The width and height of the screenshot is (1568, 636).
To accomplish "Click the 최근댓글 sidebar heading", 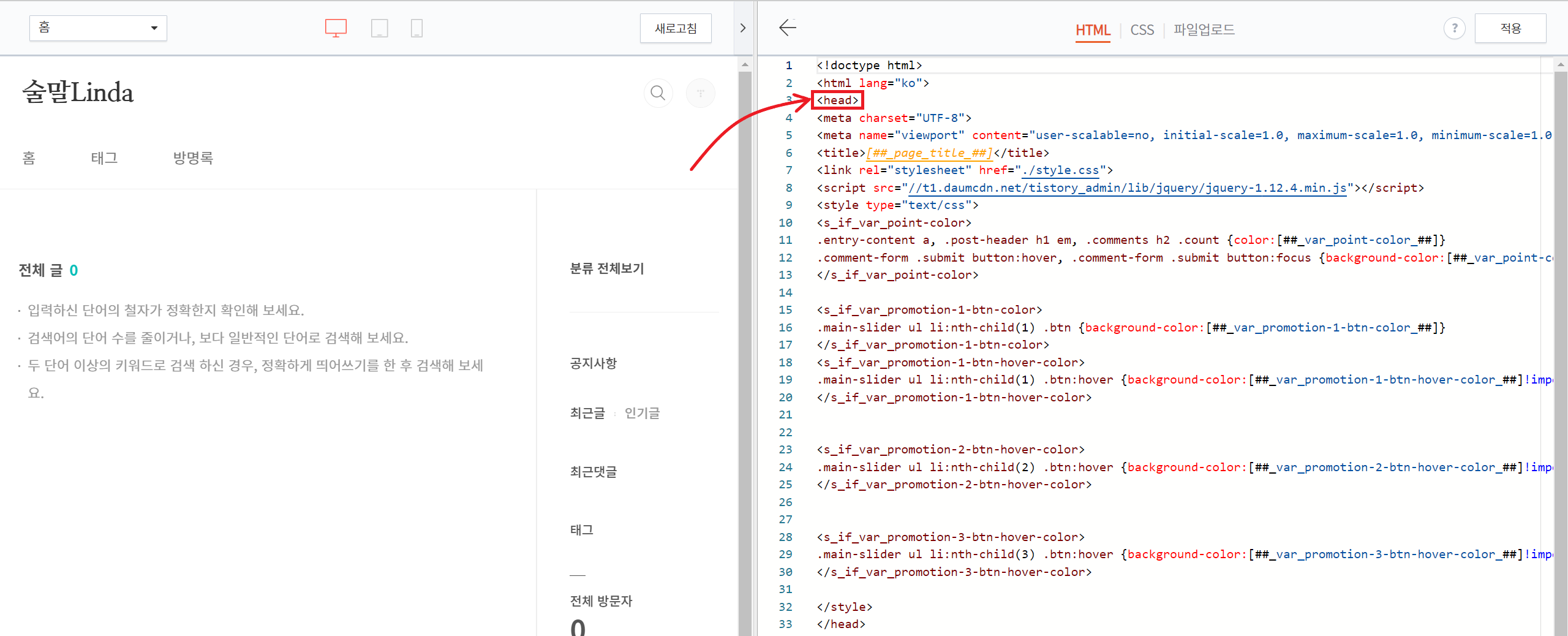I will tap(594, 472).
